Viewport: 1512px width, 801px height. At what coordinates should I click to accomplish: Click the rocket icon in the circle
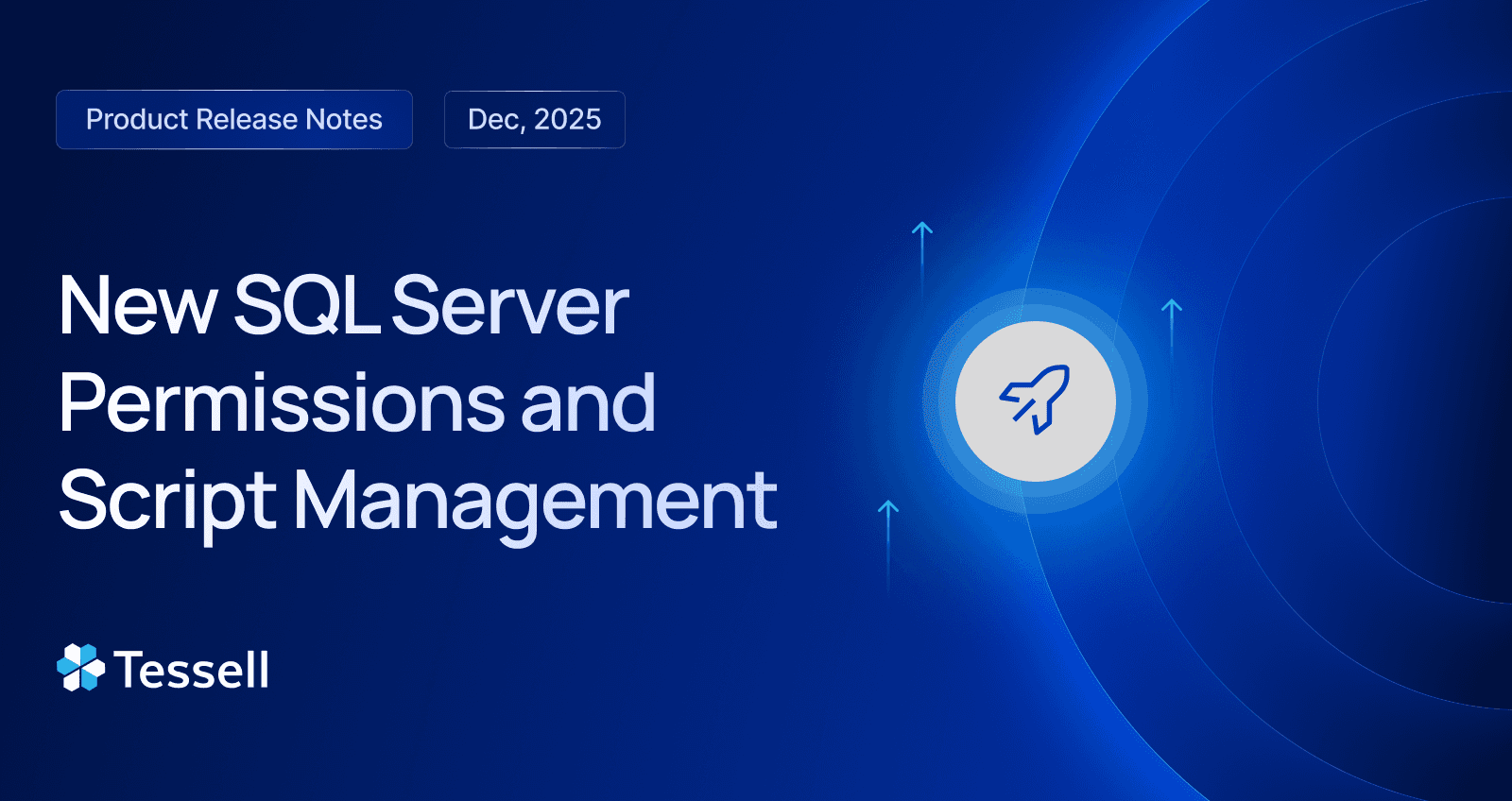[x=1036, y=400]
